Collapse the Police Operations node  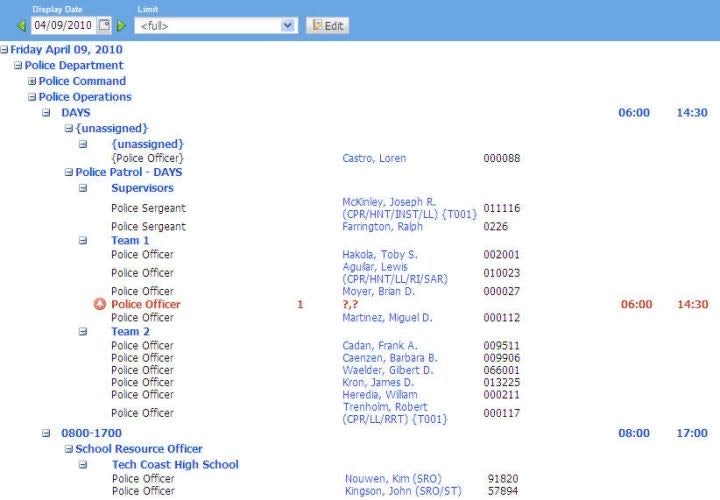[x=32, y=97]
